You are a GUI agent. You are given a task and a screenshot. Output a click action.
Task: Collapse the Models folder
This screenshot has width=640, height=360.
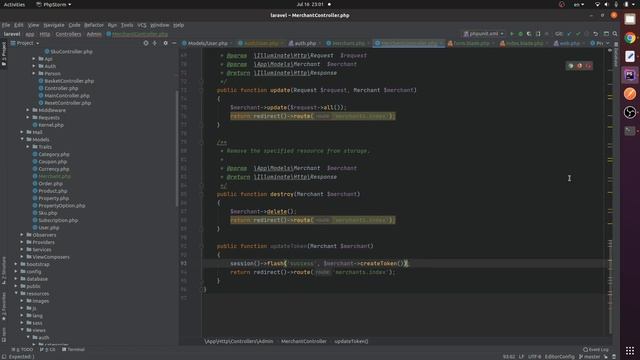(22, 140)
